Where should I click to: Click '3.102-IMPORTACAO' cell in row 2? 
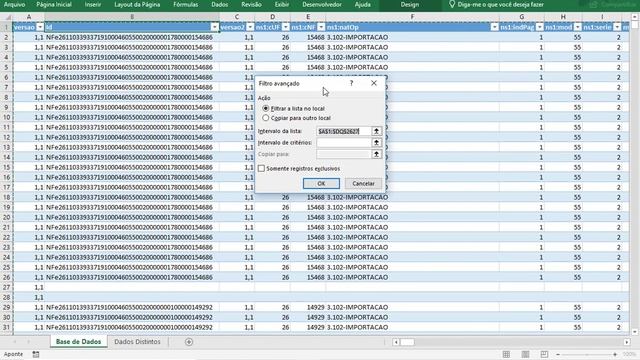click(412, 37)
